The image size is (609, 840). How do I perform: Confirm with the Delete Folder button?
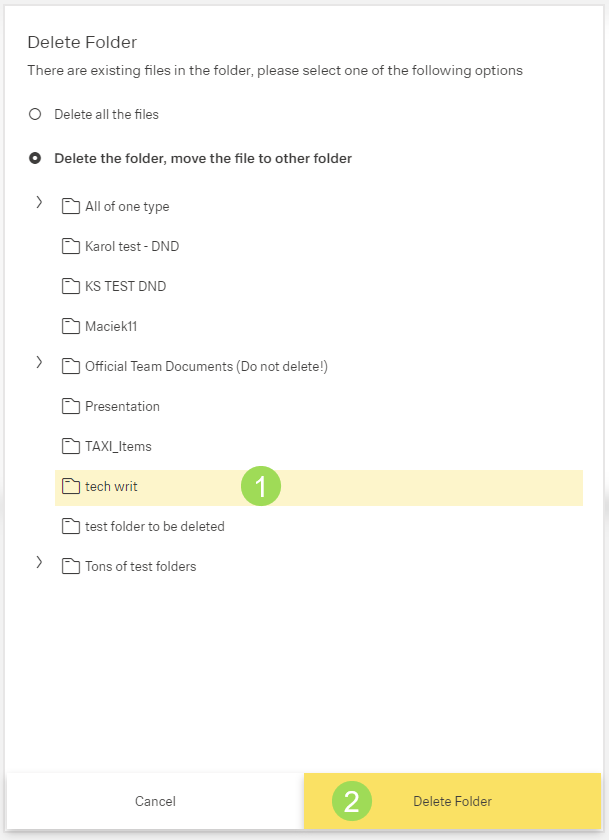pyautogui.click(x=452, y=801)
